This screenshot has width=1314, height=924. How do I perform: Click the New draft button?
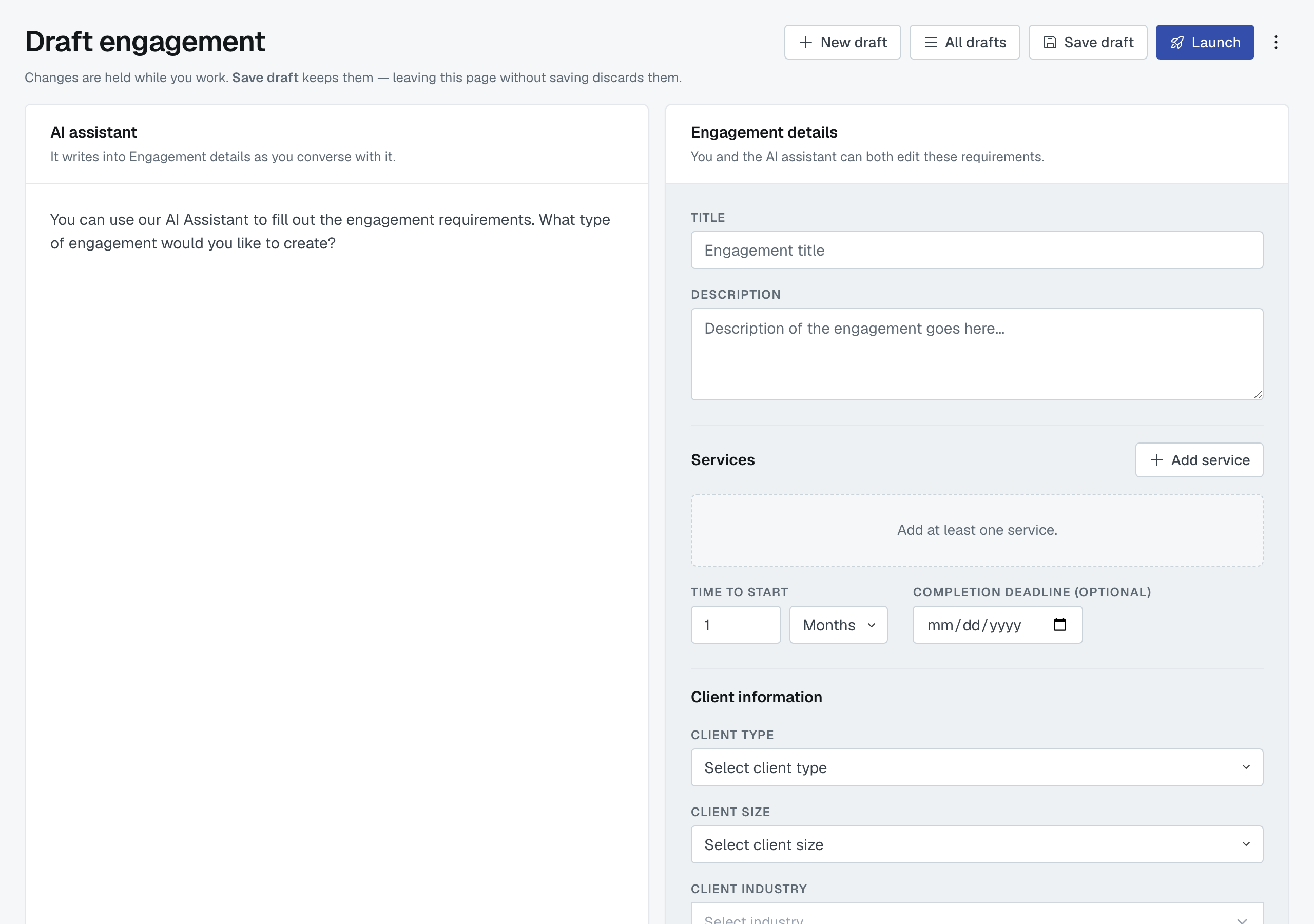point(842,42)
